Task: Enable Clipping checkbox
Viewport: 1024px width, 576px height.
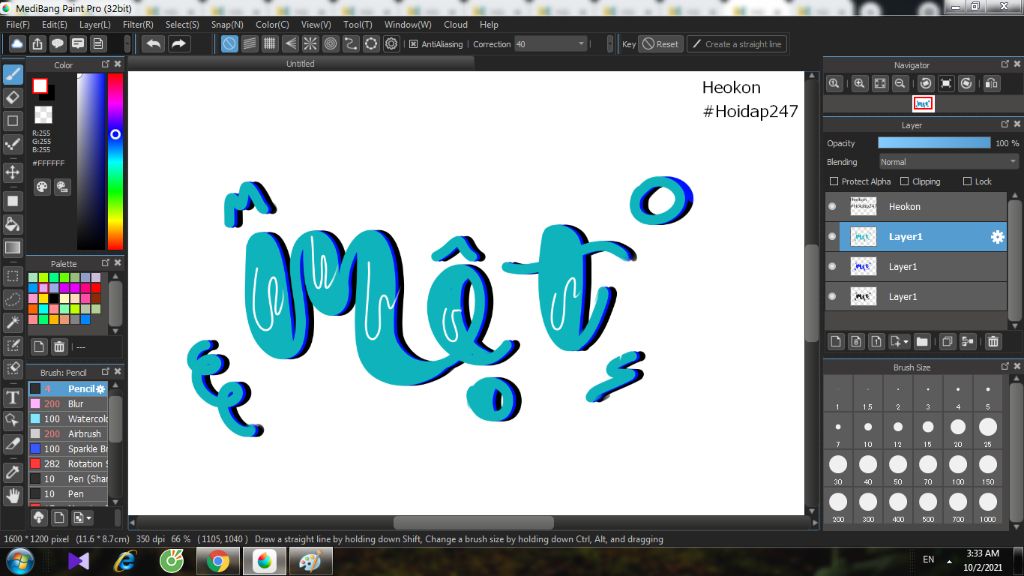Action: coord(904,182)
